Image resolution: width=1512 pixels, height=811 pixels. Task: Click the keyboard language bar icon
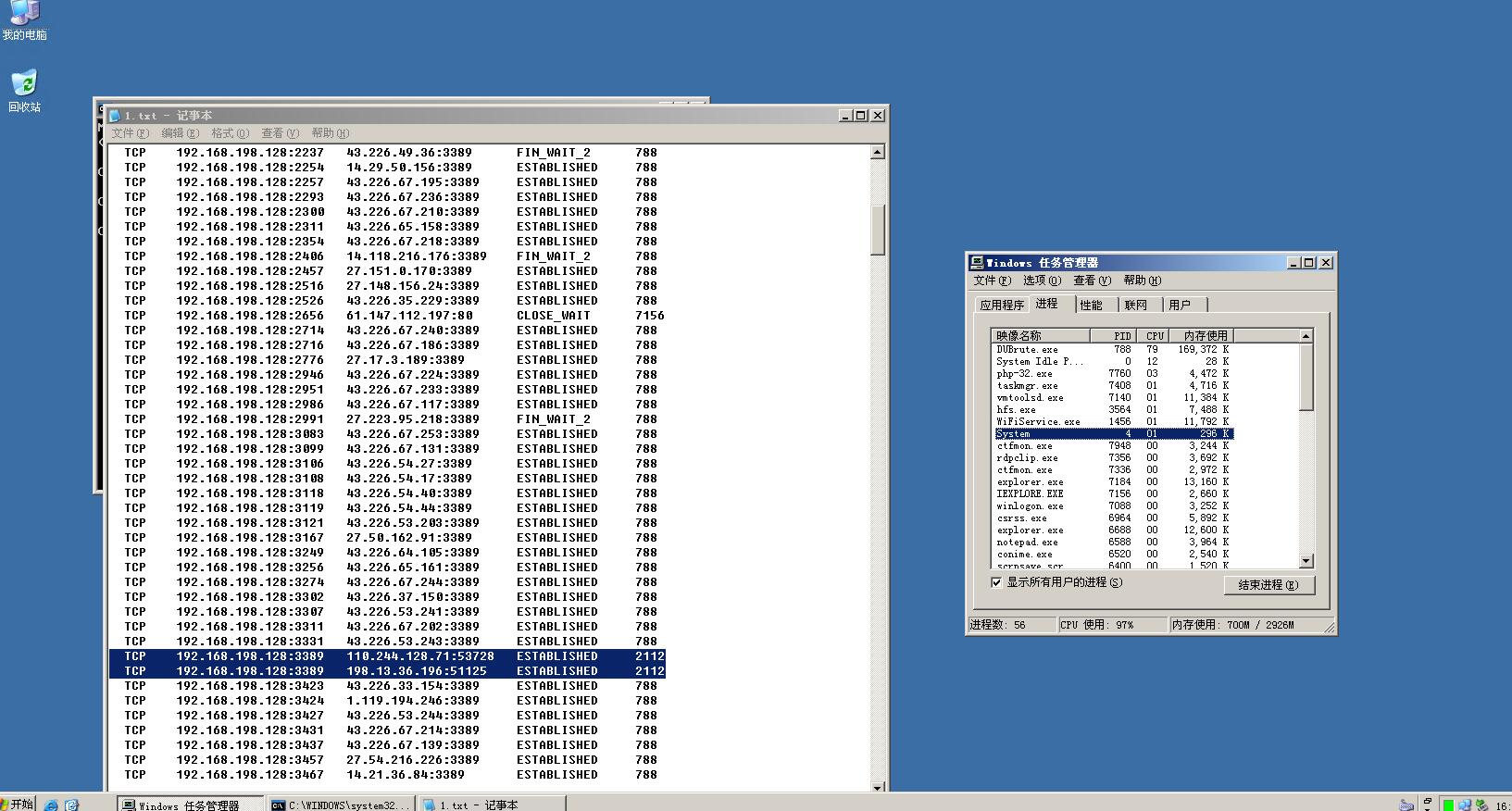tap(1406, 805)
